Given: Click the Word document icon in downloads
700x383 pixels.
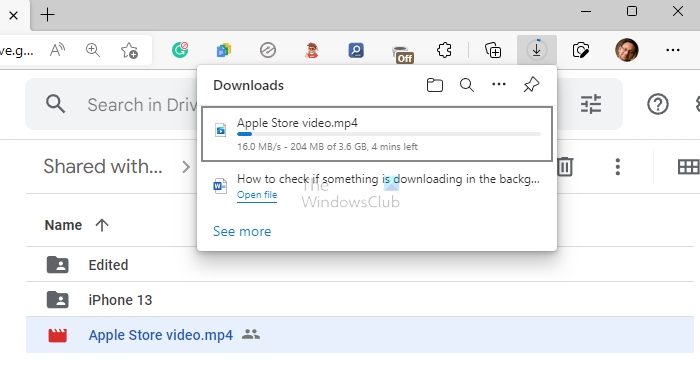Looking at the screenshot, I should coord(220,185).
